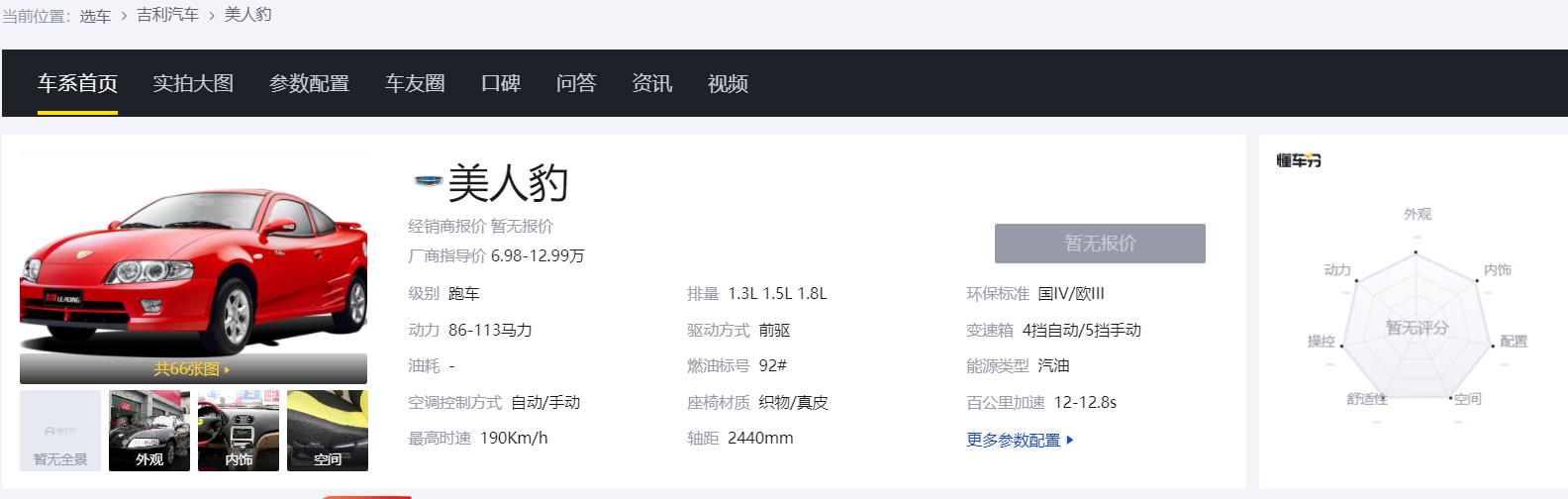
Task: Click the 内饰 radar chart label
Action: coord(1497,269)
